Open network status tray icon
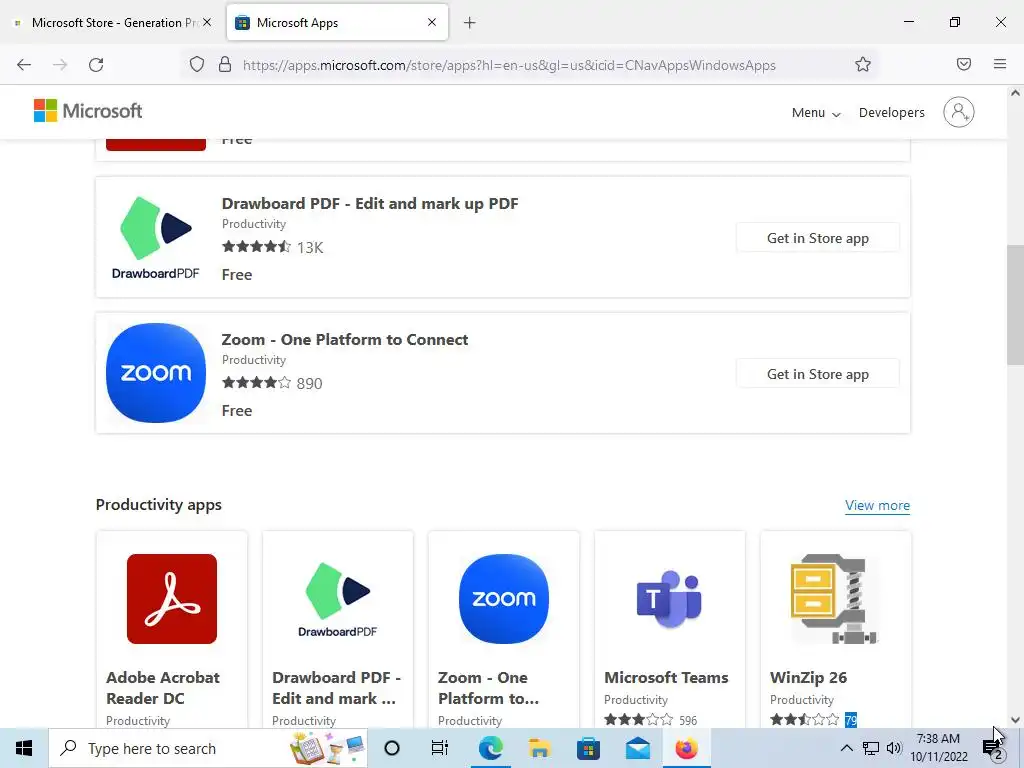The height and width of the screenshot is (768, 1024). 871,748
